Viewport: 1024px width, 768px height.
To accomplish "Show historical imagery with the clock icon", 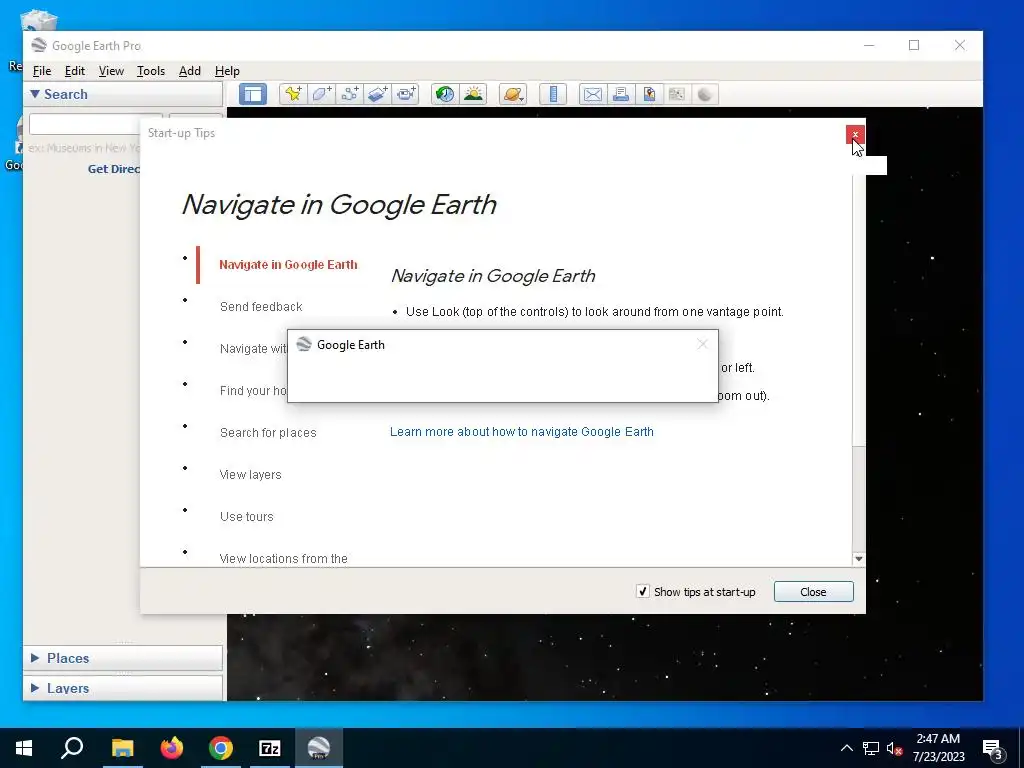I will [445, 94].
